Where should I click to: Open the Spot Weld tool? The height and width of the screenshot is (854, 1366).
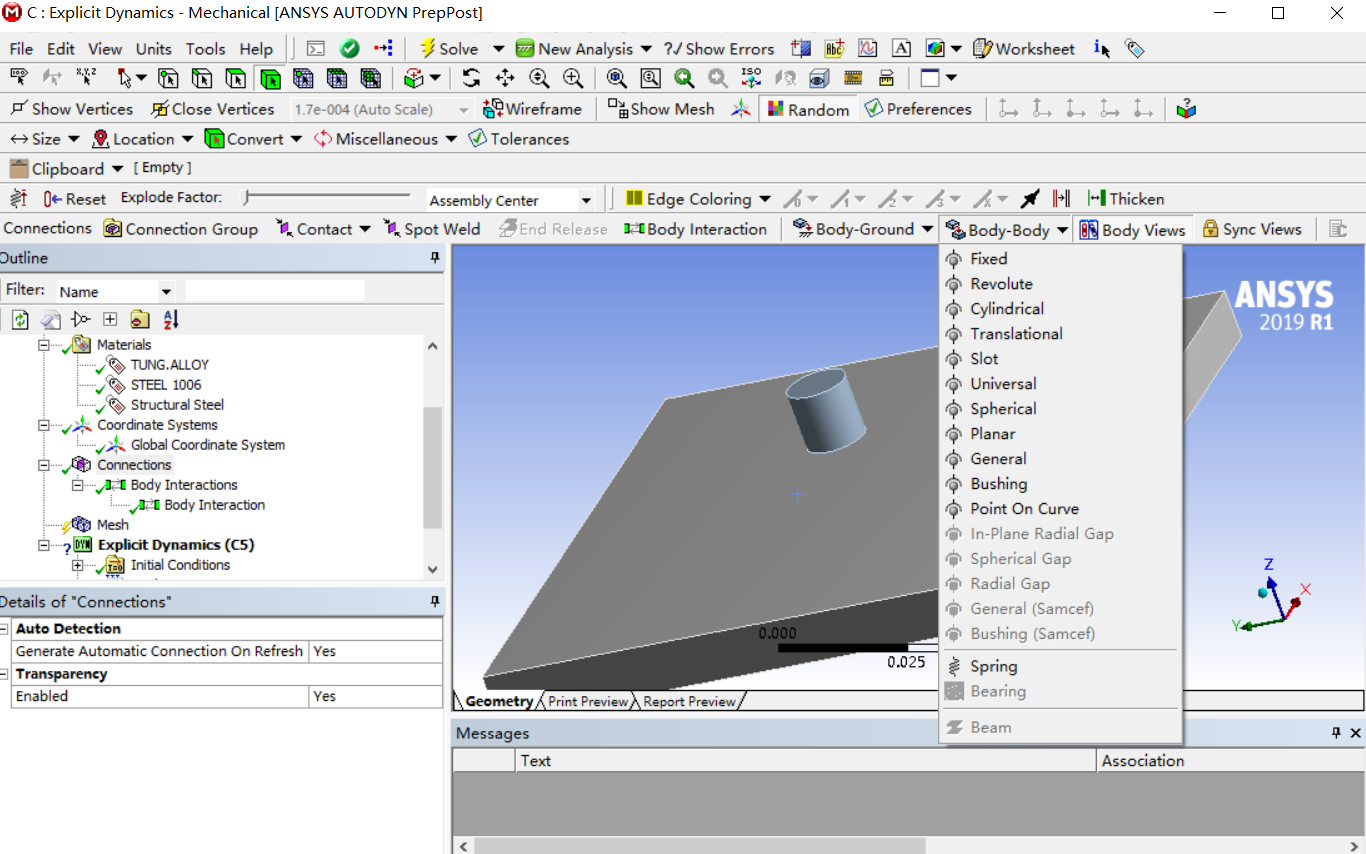[432, 229]
